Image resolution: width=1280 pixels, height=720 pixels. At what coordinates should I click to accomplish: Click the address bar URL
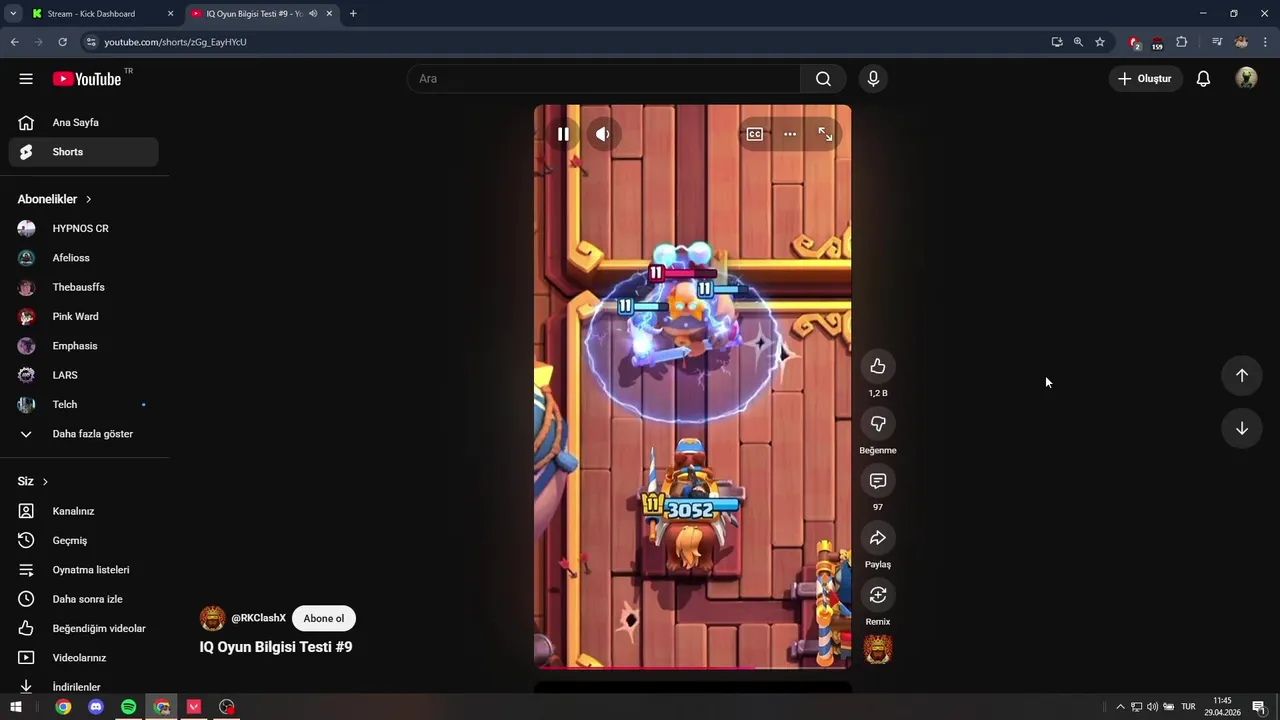pos(175,42)
